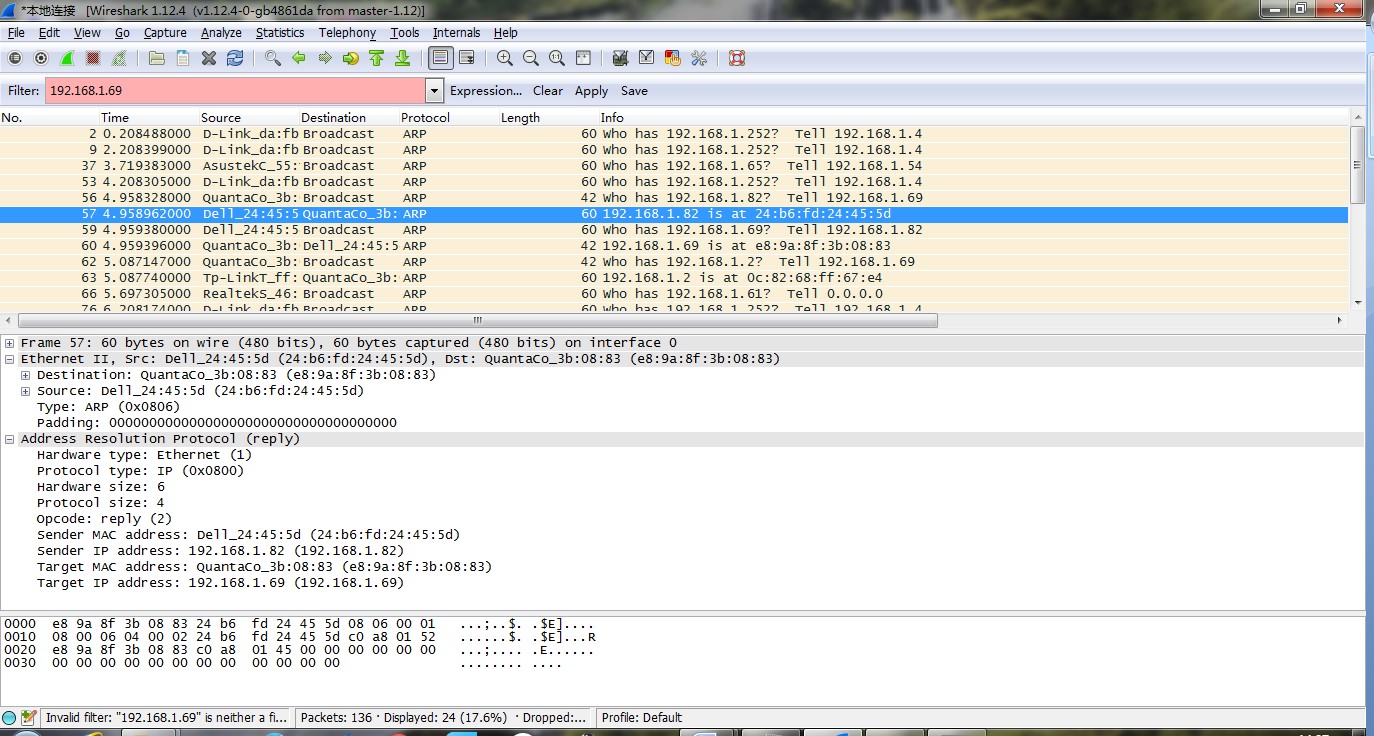1374x736 pixels.
Task: Go back in packet history arrow
Action: 298,58
